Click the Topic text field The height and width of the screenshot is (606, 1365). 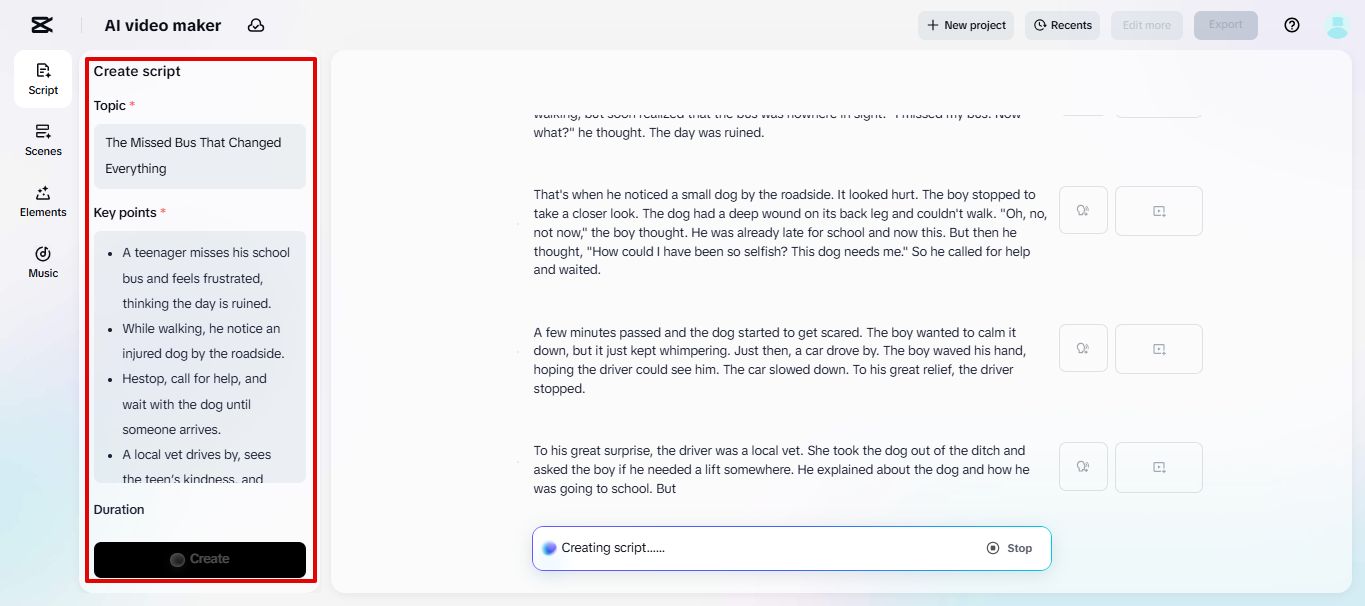pyautogui.click(x=200, y=156)
